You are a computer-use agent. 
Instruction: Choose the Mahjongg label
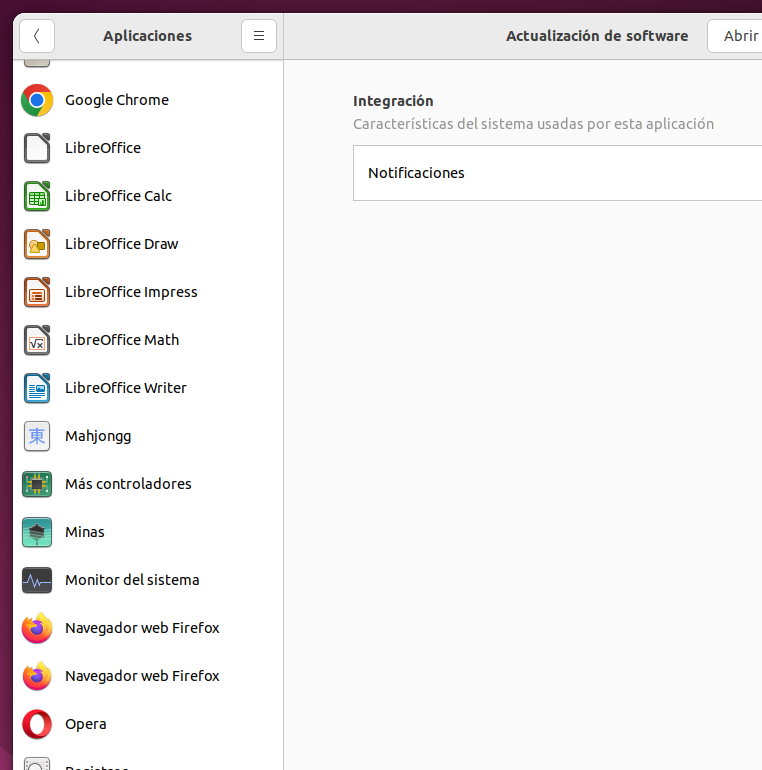click(x=98, y=437)
